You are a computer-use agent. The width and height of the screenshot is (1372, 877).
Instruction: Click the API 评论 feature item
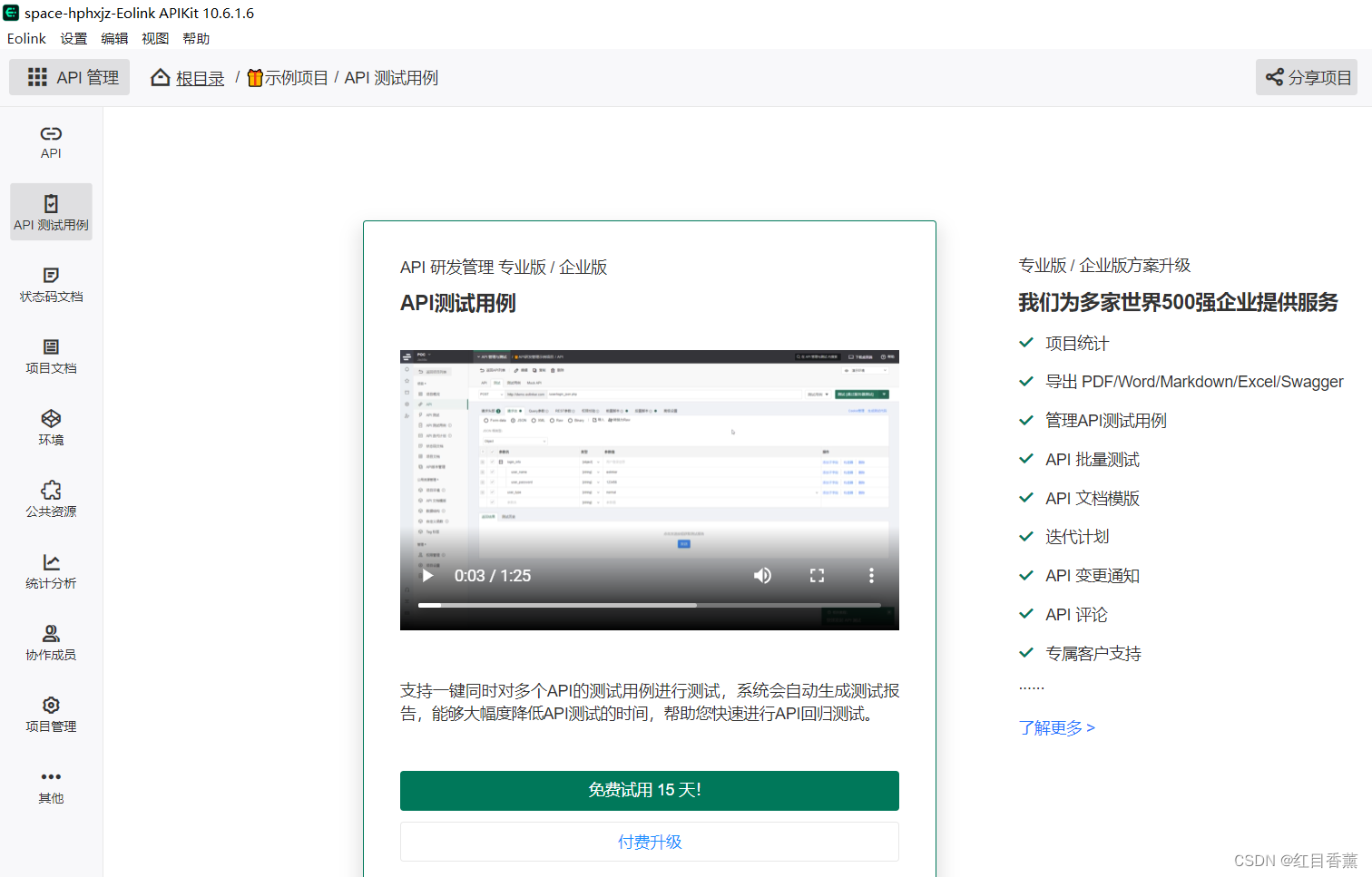click(x=1076, y=615)
